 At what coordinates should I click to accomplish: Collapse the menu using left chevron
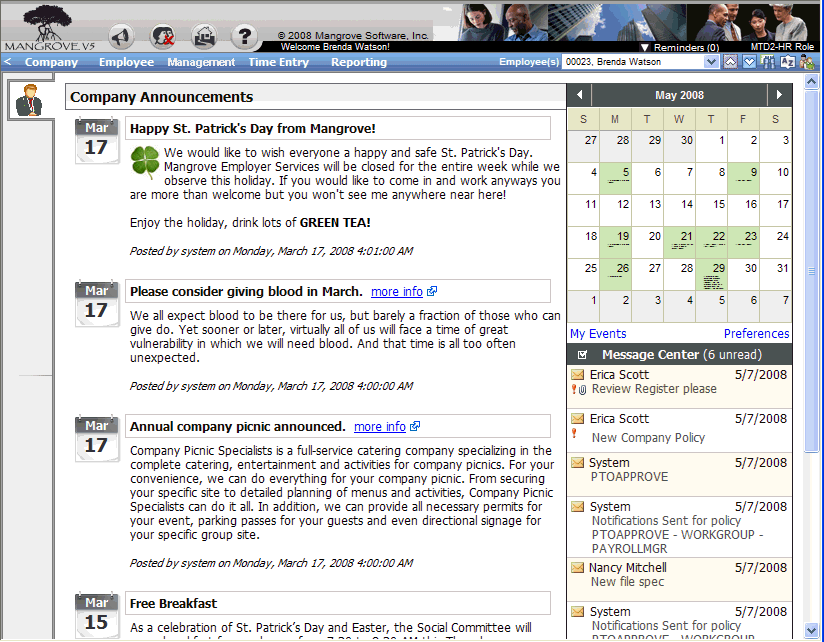click(x=8, y=62)
